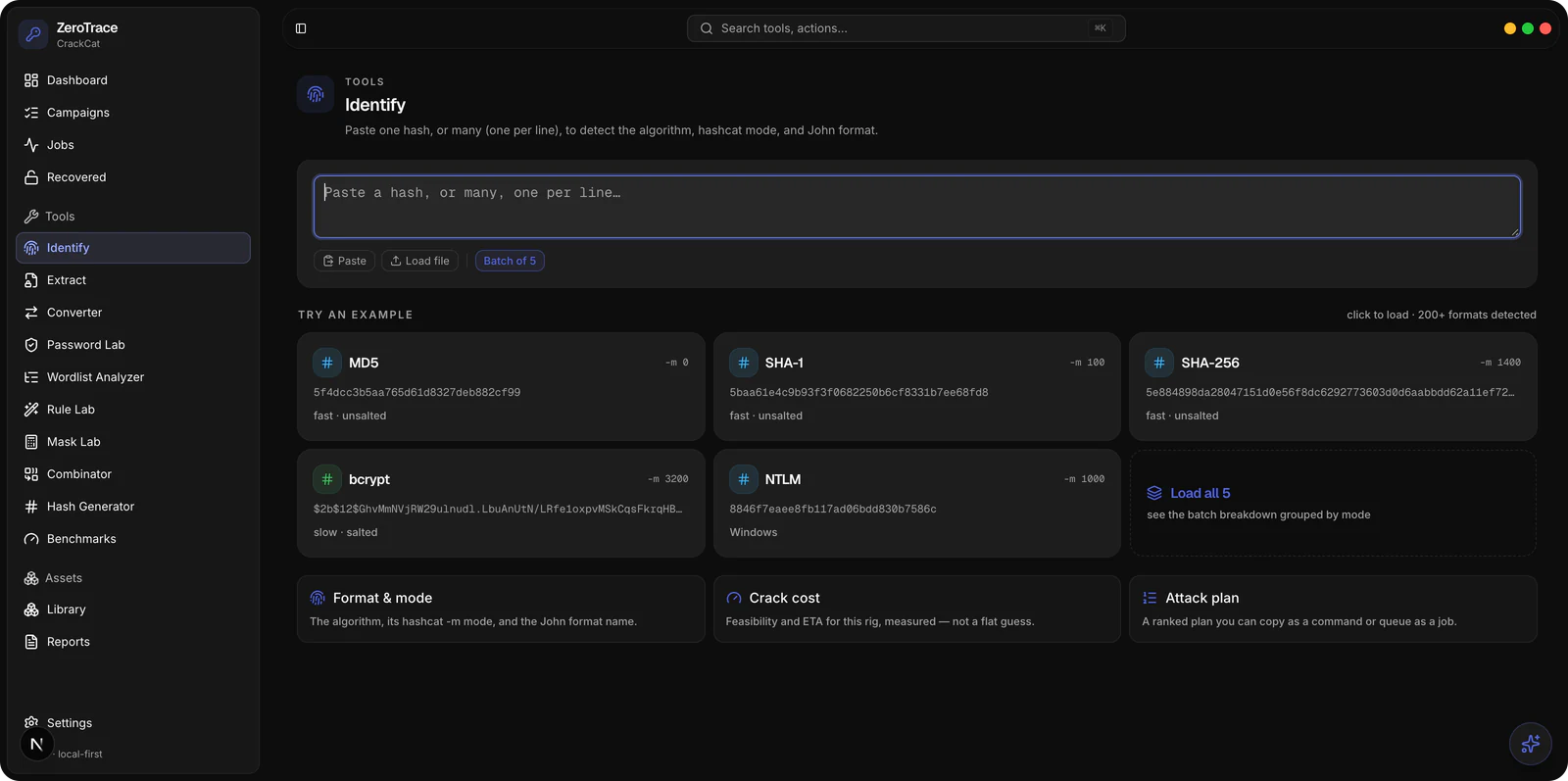This screenshot has height=781, width=1568.
Task: Click the Attack plan info card
Action: coord(1333,610)
